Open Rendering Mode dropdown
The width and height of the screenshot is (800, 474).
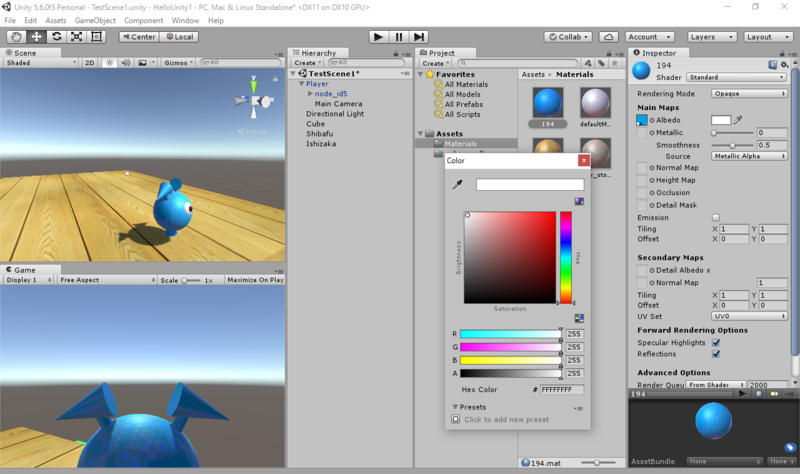point(749,93)
